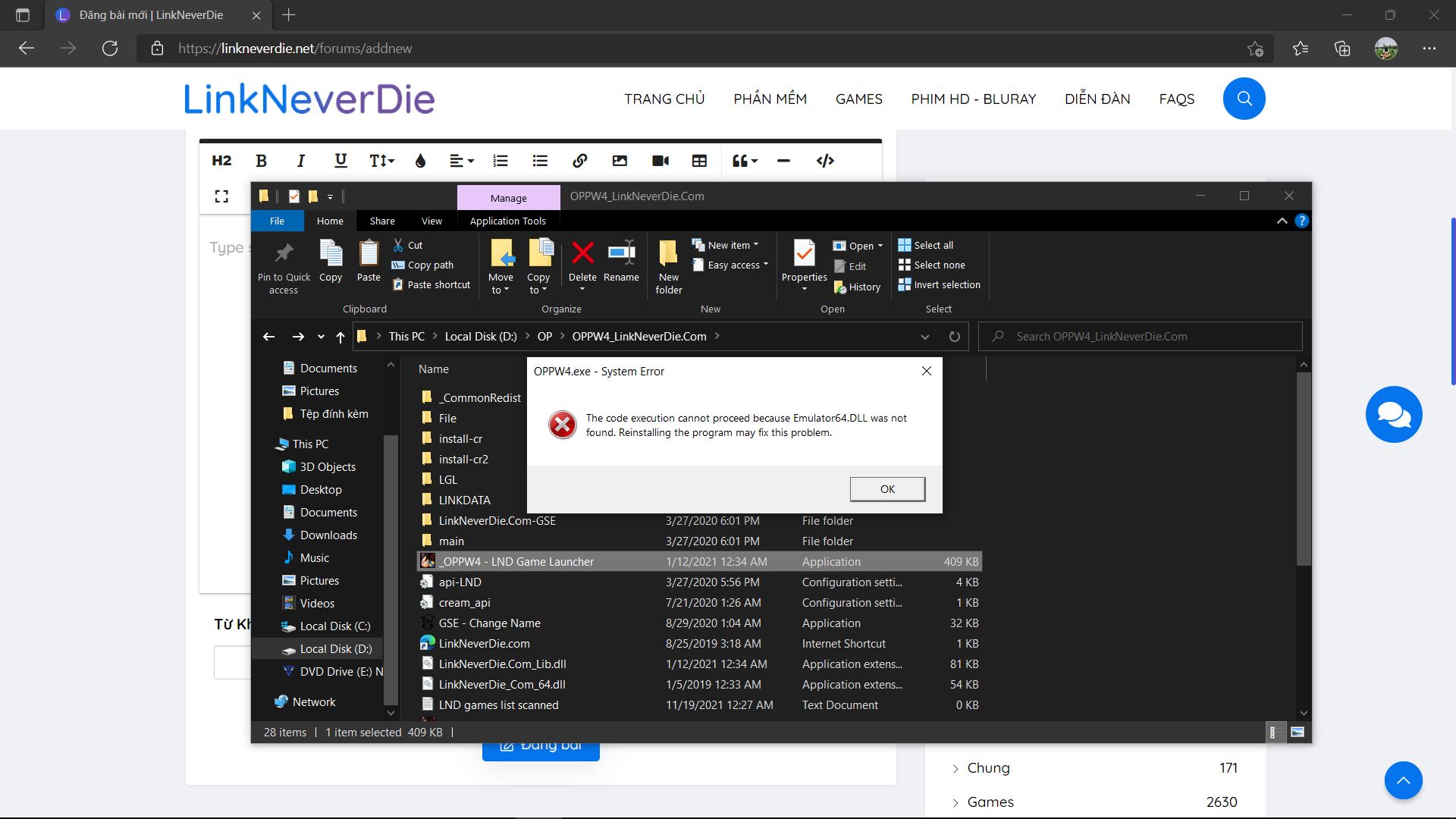Screen dimensions: 1456x819
Task: Open the View ribbon tab
Action: click(x=431, y=221)
